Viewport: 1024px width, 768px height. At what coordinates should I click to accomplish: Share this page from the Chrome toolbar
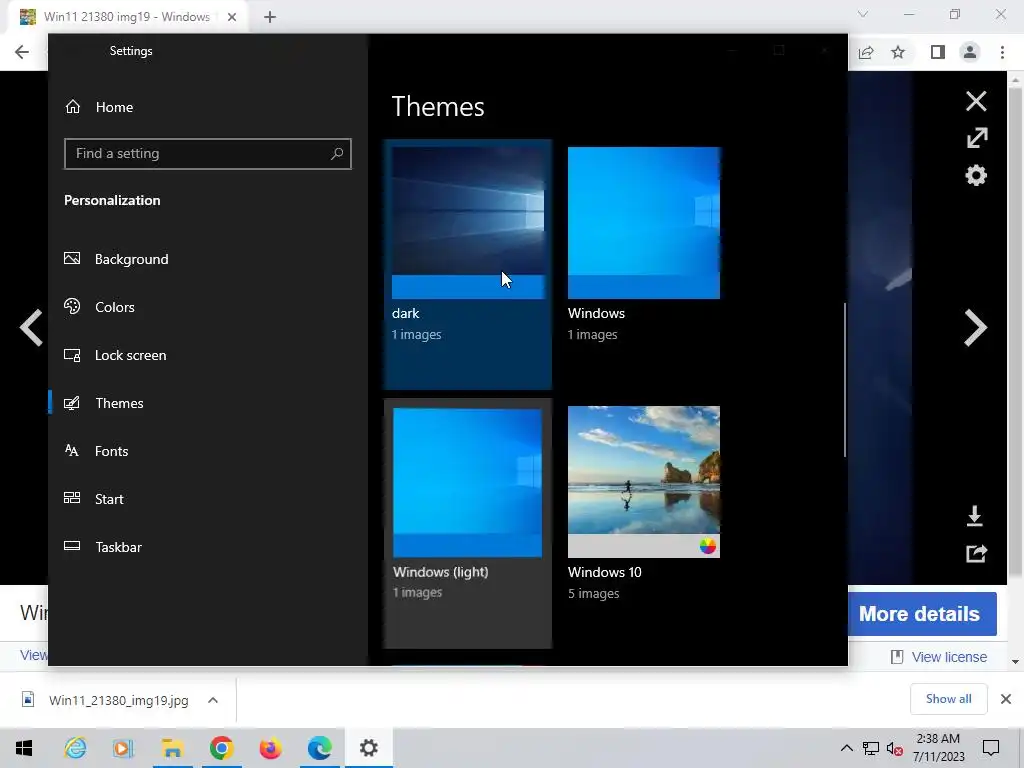[866, 52]
